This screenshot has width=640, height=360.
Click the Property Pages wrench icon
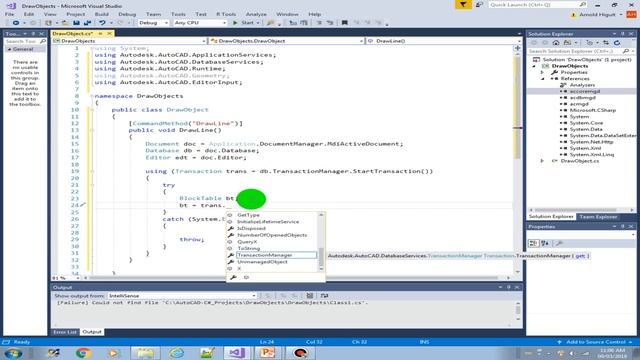point(559,243)
